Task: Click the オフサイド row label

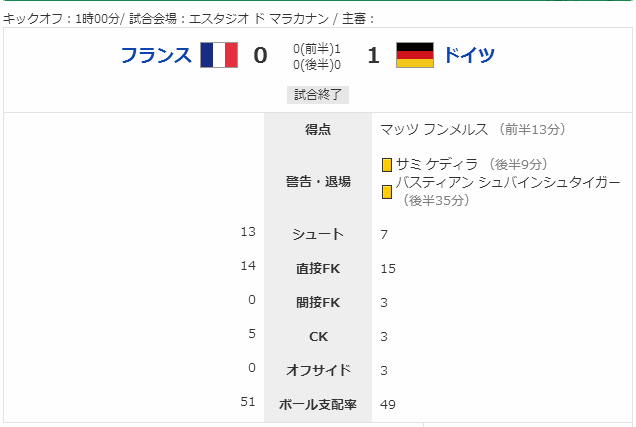Action: click(x=318, y=370)
